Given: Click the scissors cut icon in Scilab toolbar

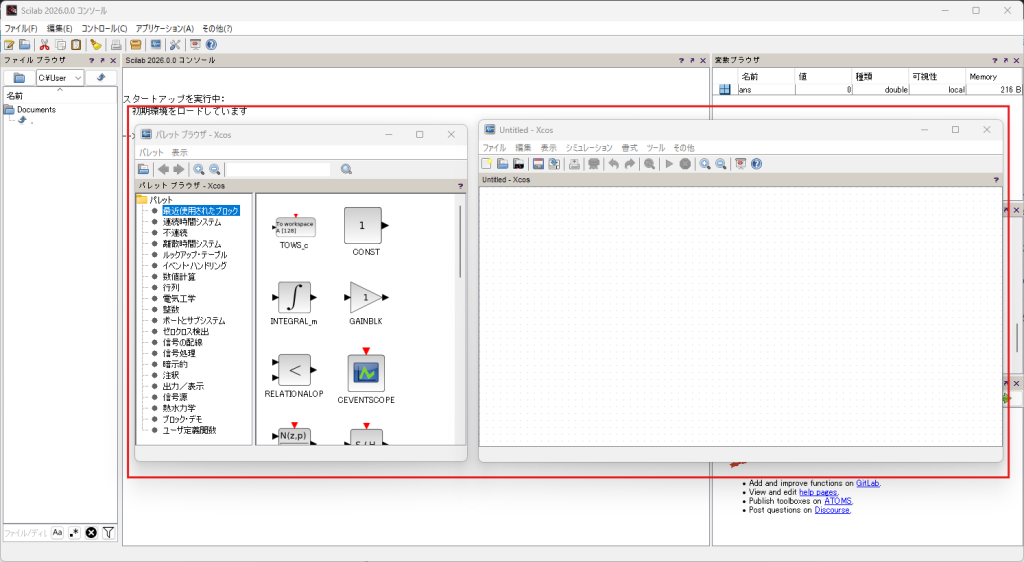Looking at the screenshot, I should (44, 45).
